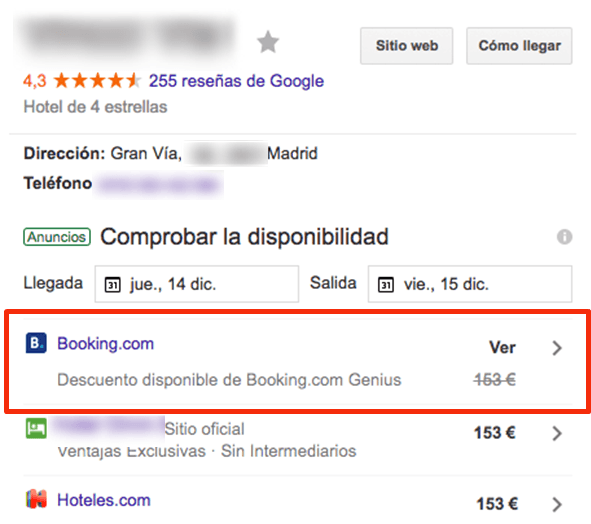Click the green hotel bed icon
Viewport: 591px width, 524px height.
click(x=36, y=428)
